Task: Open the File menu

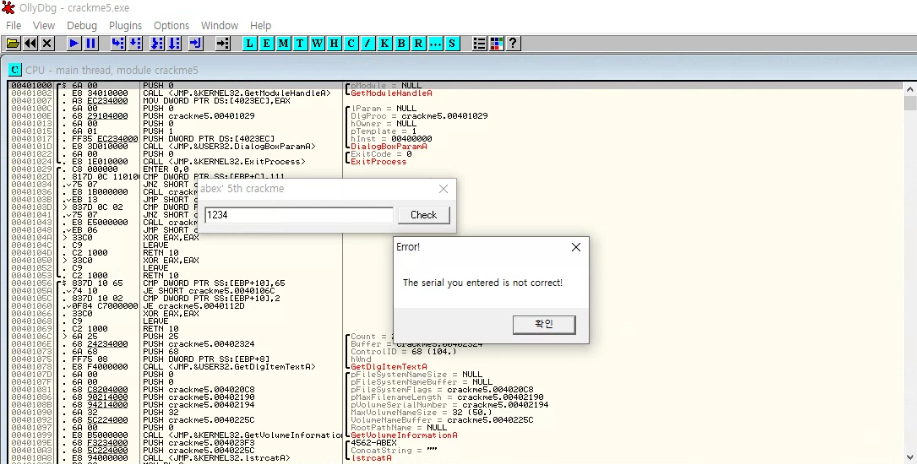Action: pos(13,26)
